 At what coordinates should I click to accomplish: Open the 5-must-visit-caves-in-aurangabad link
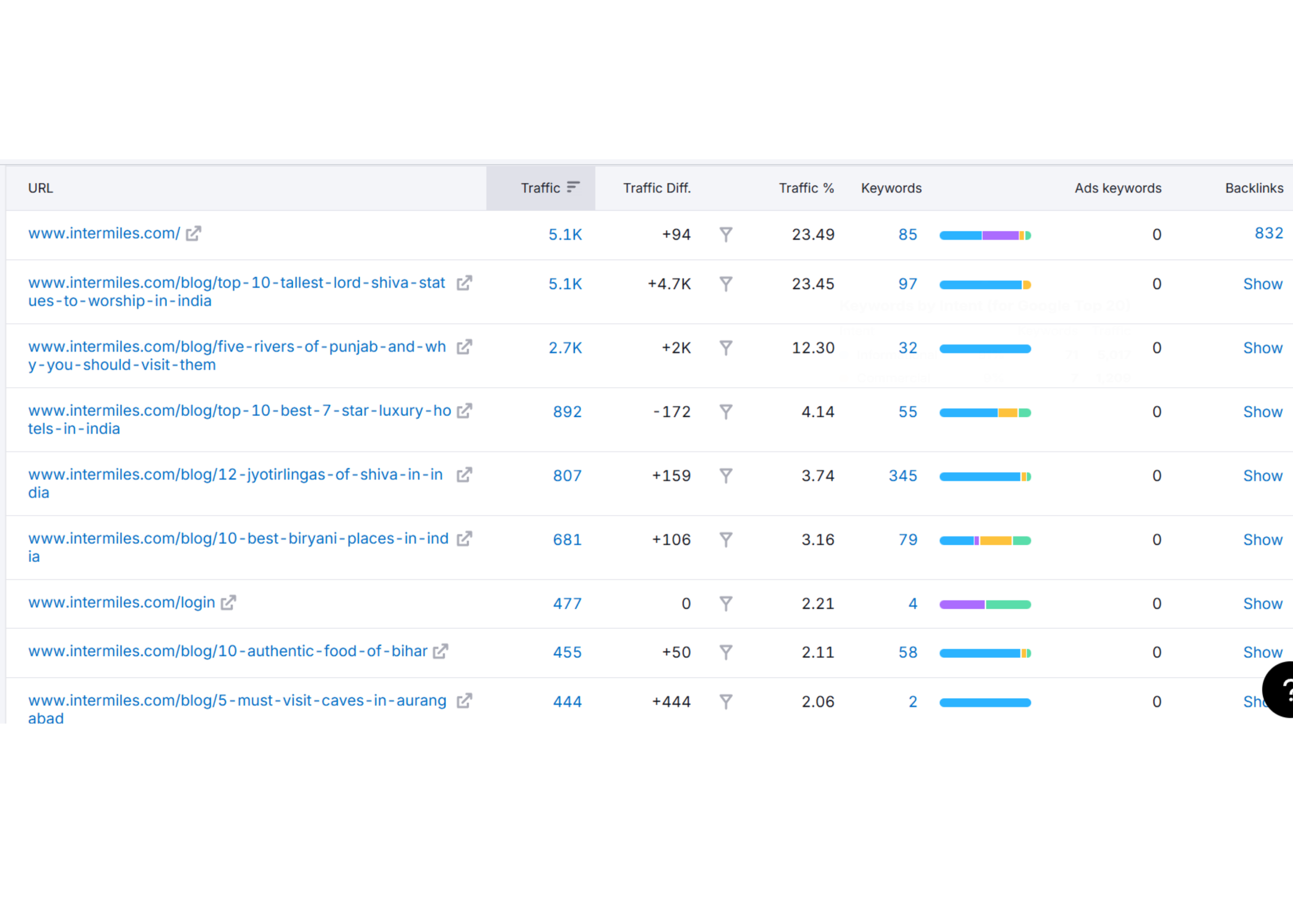tap(237, 709)
